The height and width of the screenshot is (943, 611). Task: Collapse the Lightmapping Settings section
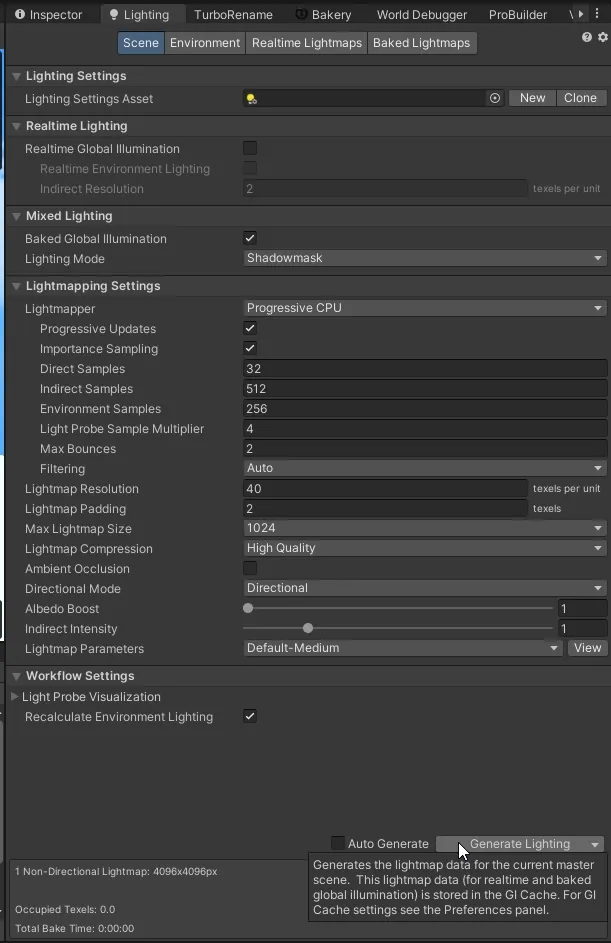point(16,286)
